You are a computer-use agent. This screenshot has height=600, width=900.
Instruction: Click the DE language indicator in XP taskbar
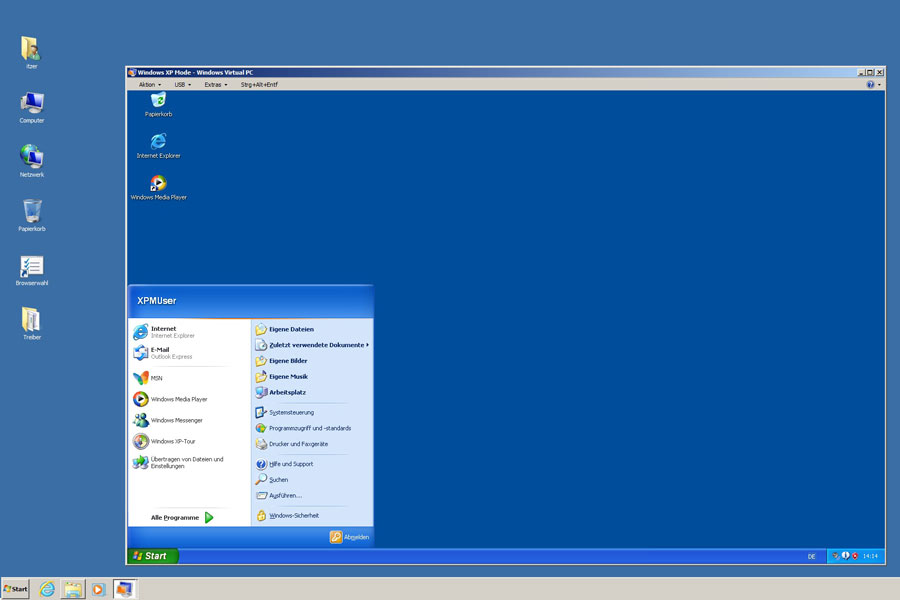(x=812, y=556)
